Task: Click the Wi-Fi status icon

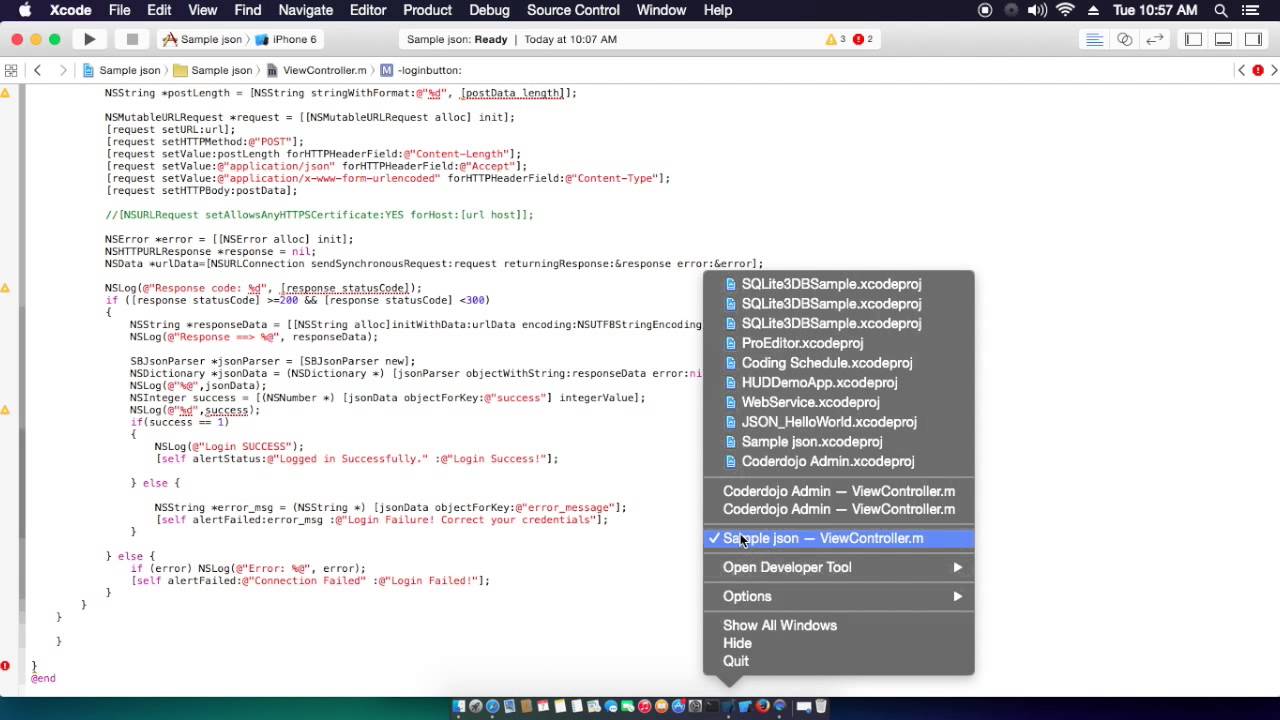Action: click(1066, 10)
